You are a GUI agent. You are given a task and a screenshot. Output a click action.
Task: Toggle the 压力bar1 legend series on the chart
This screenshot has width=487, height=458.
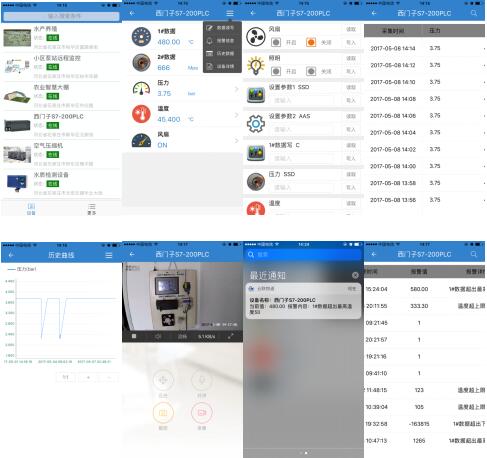[x=22, y=269]
